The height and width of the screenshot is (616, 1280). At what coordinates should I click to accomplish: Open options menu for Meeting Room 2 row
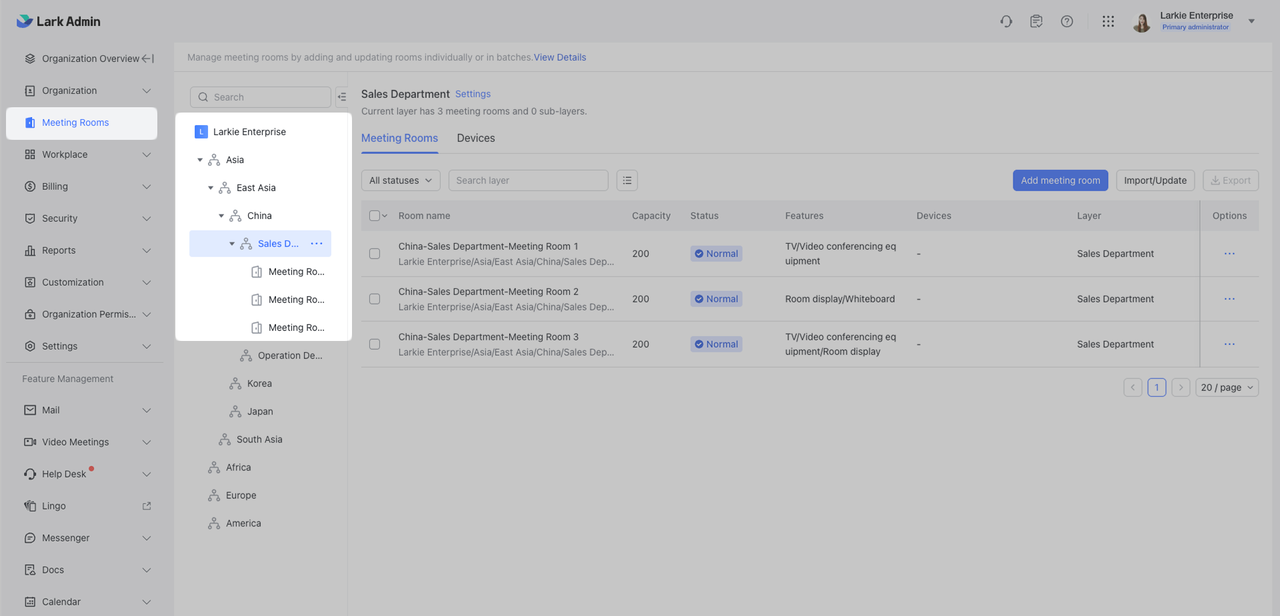1229,299
